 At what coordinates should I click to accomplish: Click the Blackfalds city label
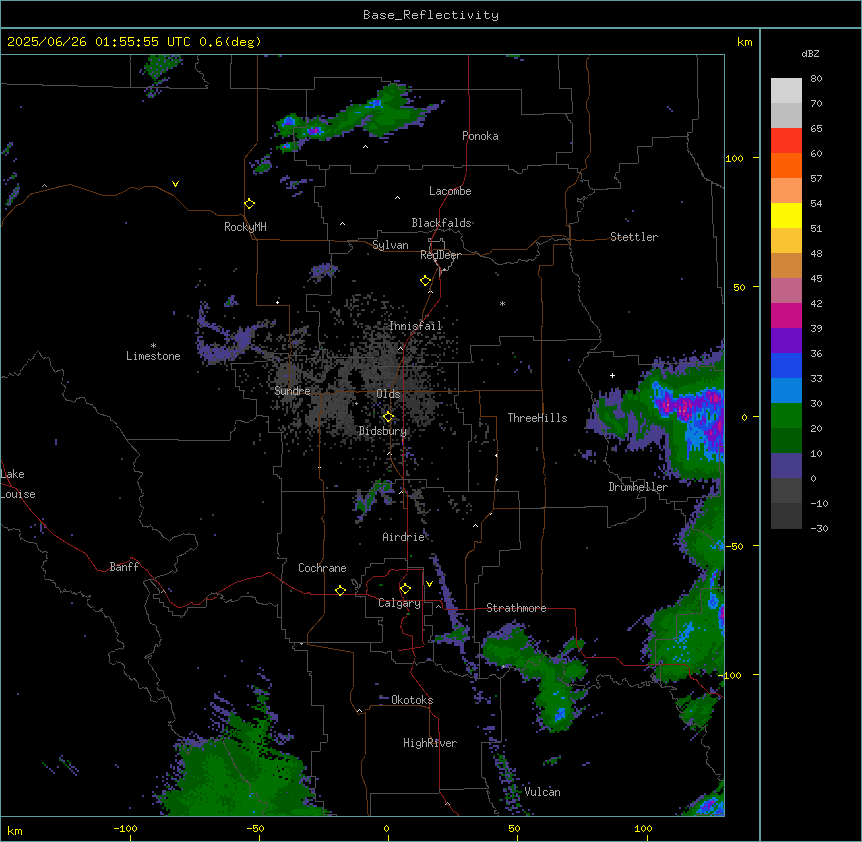pos(441,223)
